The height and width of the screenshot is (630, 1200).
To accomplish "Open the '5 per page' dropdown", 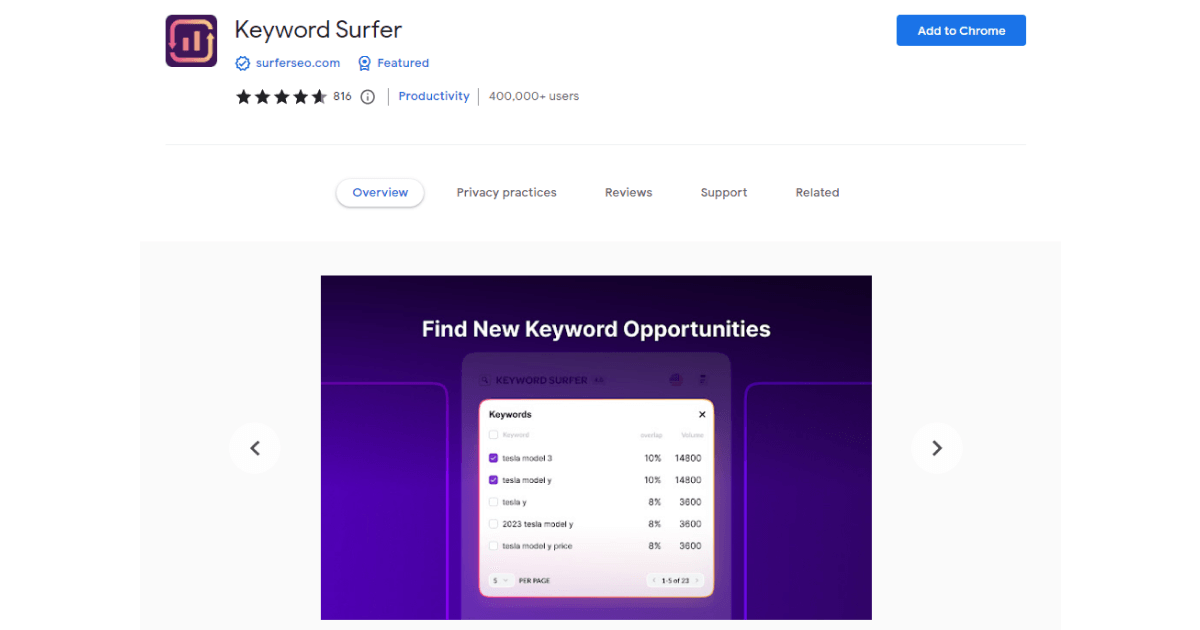I will pyautogui.click(x=500, y=580).
